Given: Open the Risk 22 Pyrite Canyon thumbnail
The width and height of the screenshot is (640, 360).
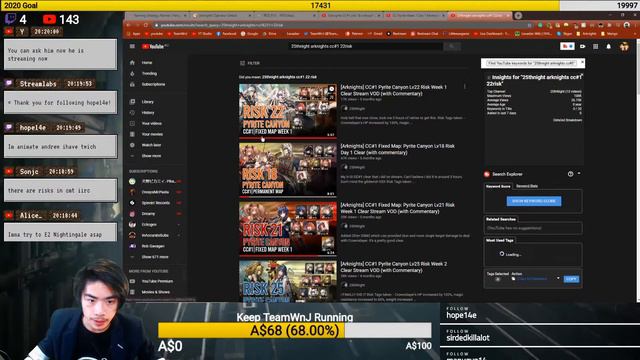Looking at the screenshot, I should (288, 110).
